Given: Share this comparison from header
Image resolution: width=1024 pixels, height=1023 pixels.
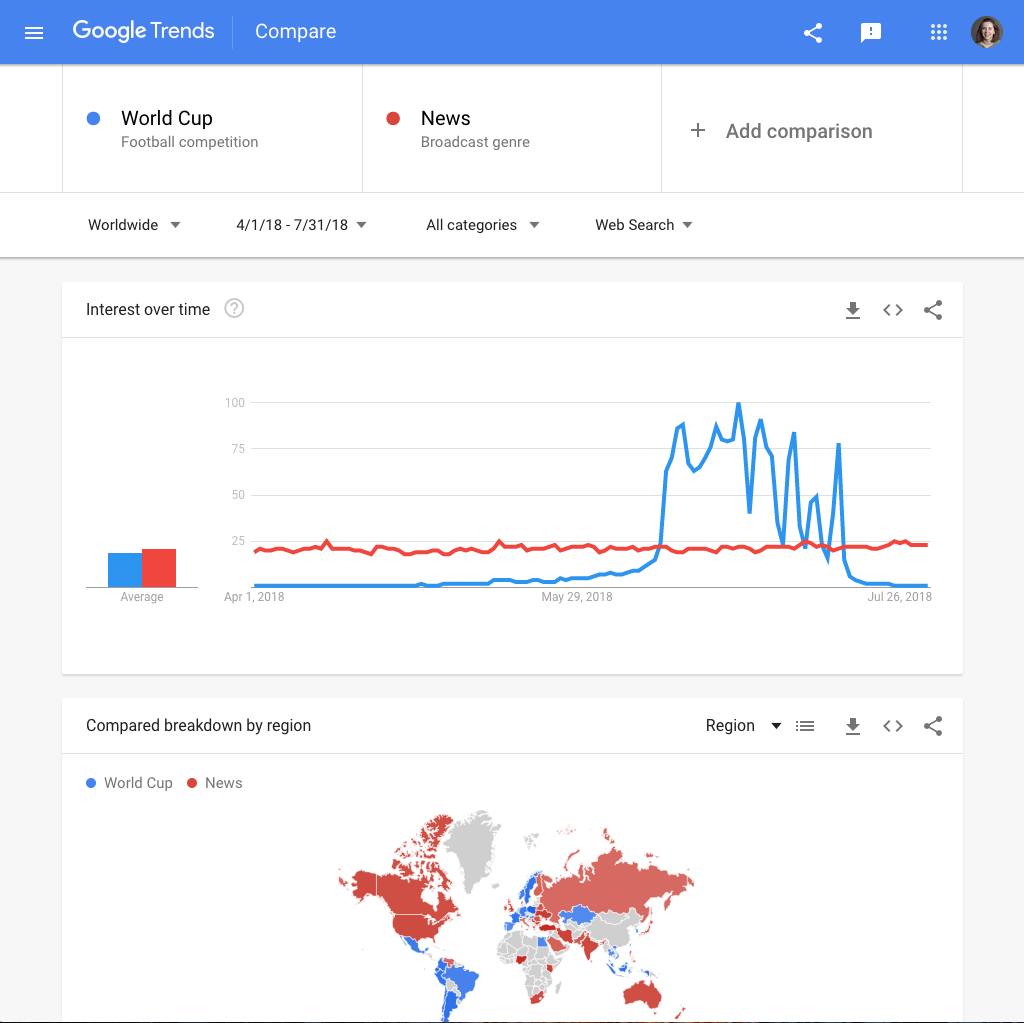Looking at the screenshot, I should pos(813,33).
